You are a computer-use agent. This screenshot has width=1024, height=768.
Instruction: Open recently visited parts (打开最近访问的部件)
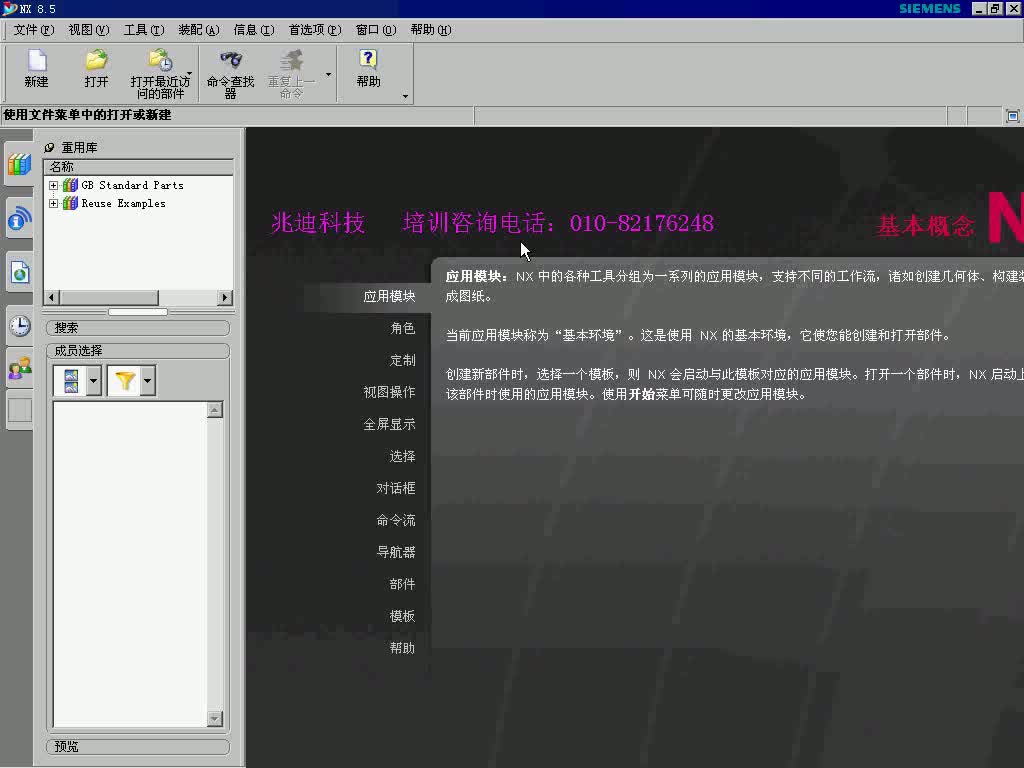tap(160, 60)
